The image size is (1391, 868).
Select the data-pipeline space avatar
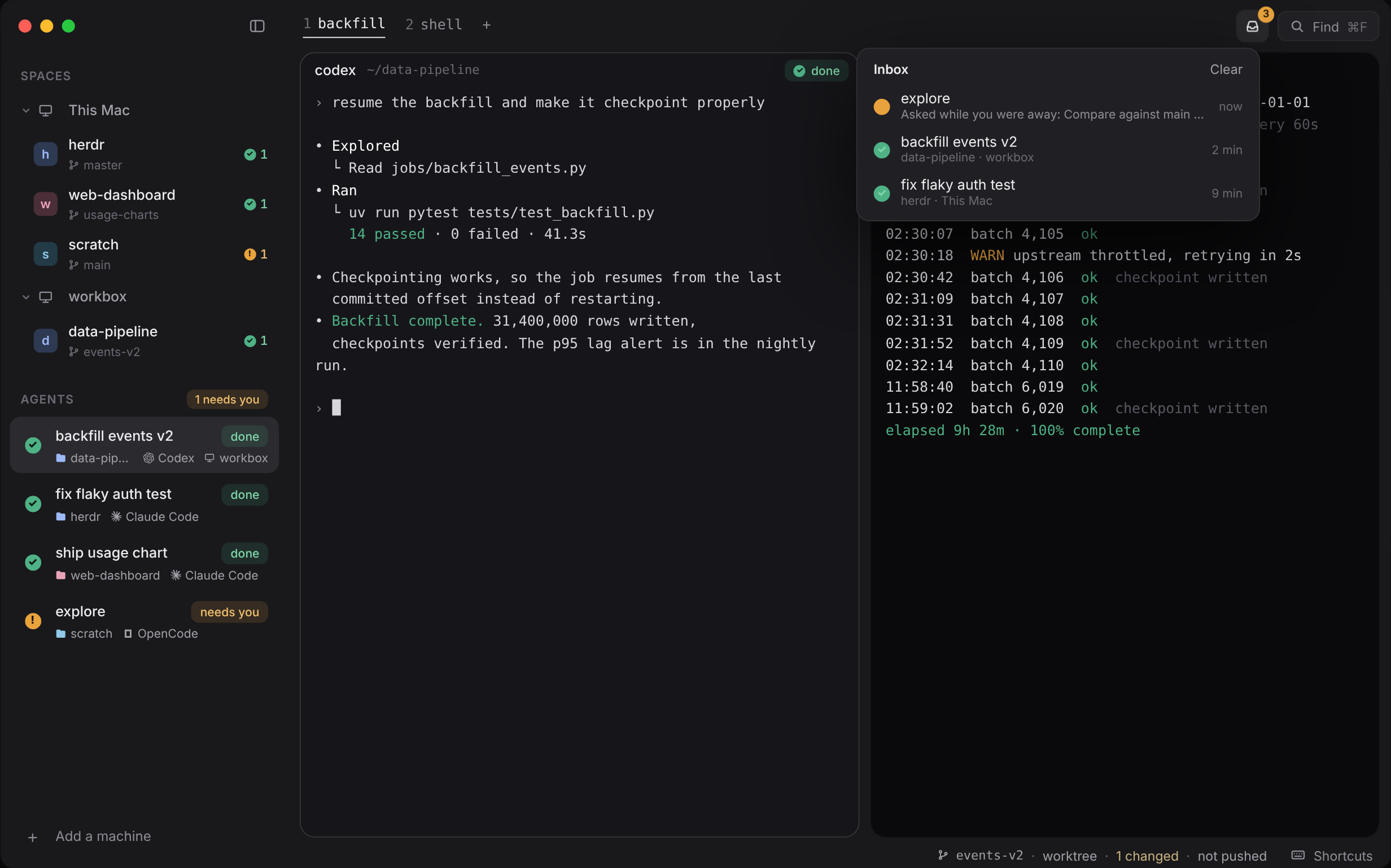tap(45, 341)
